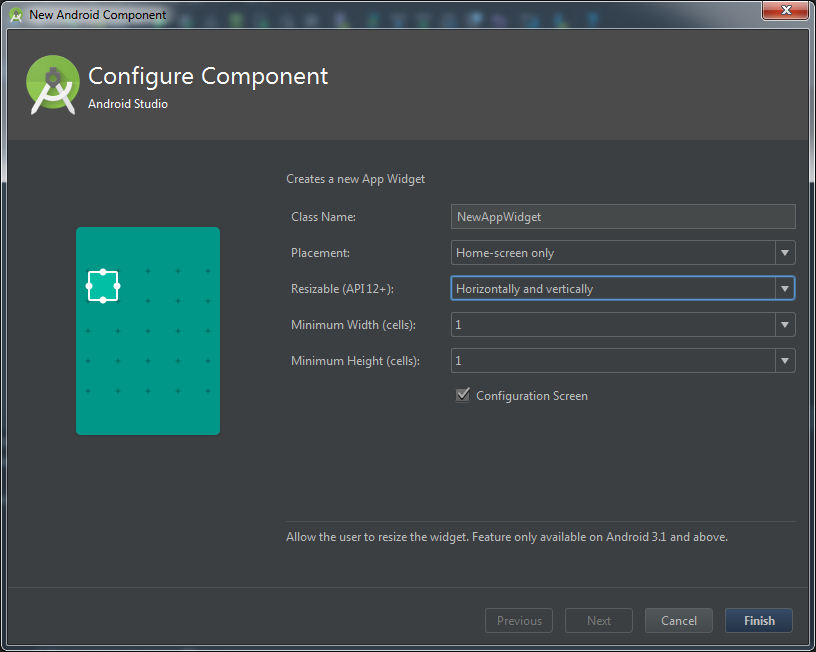Uncheck the Configuration Screen checkbox
Image resolution: width=816 pixels, height=652 pixels.
[462, 395]
